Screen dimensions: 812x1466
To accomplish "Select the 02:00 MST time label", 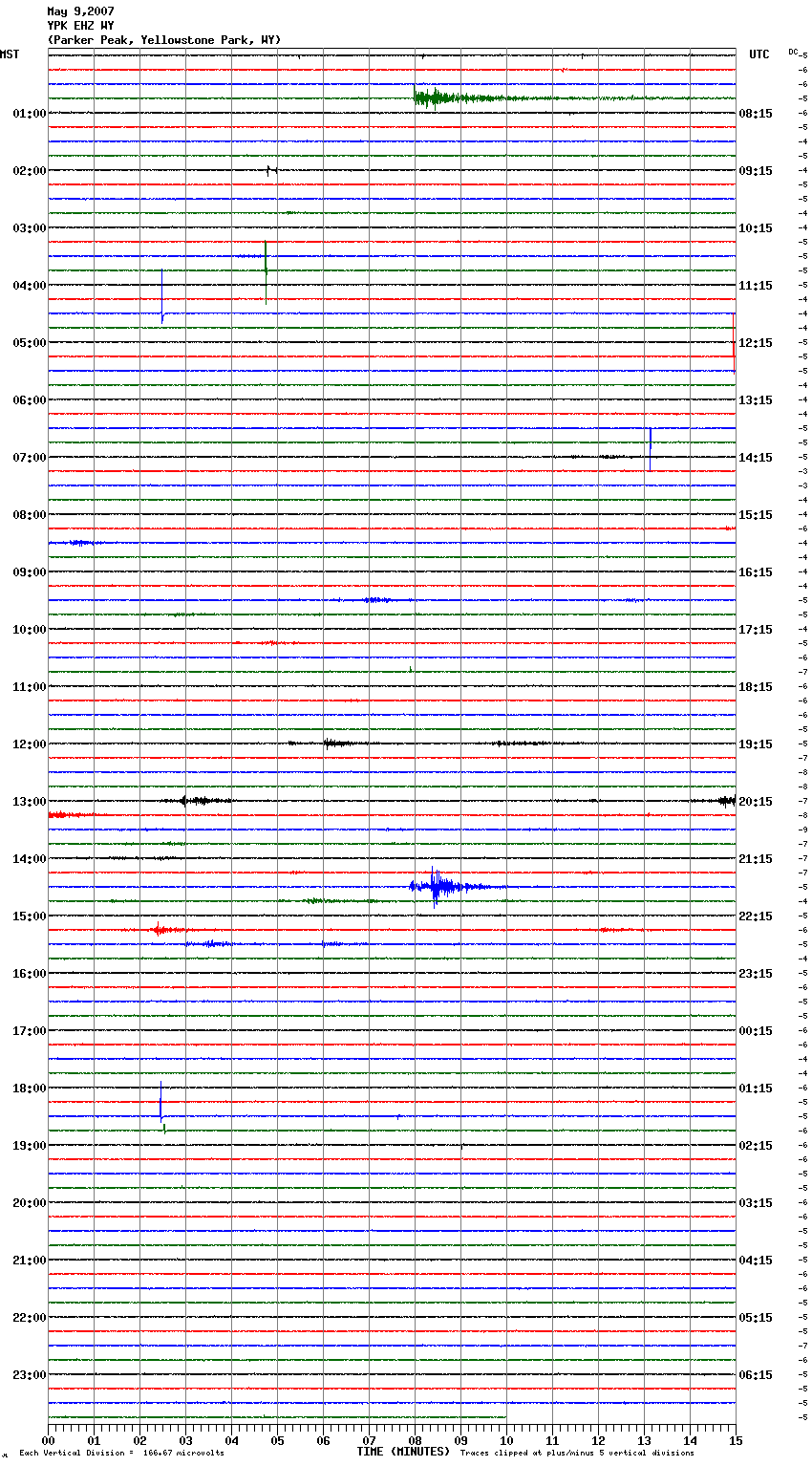I will click(x=30, y=171).
